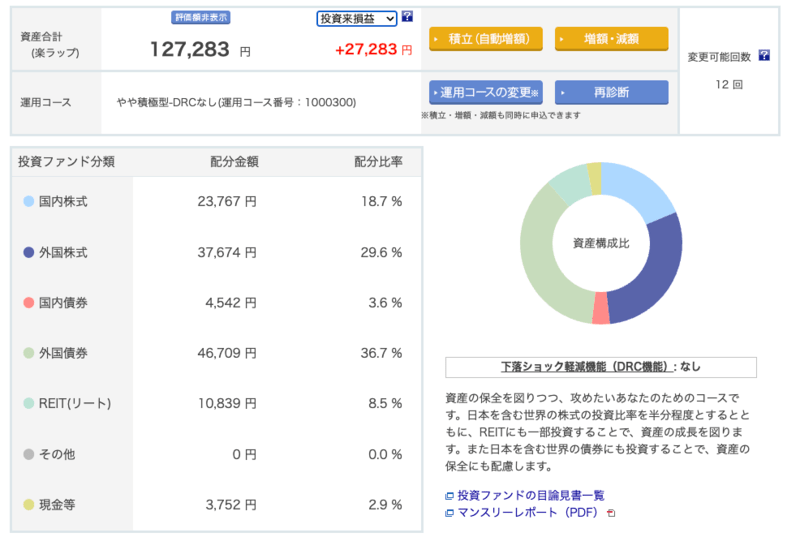The width and height of the screenshot is (800, 537).
Task: Click profit value +27,283 円
Action: click(x=373, y=49)
